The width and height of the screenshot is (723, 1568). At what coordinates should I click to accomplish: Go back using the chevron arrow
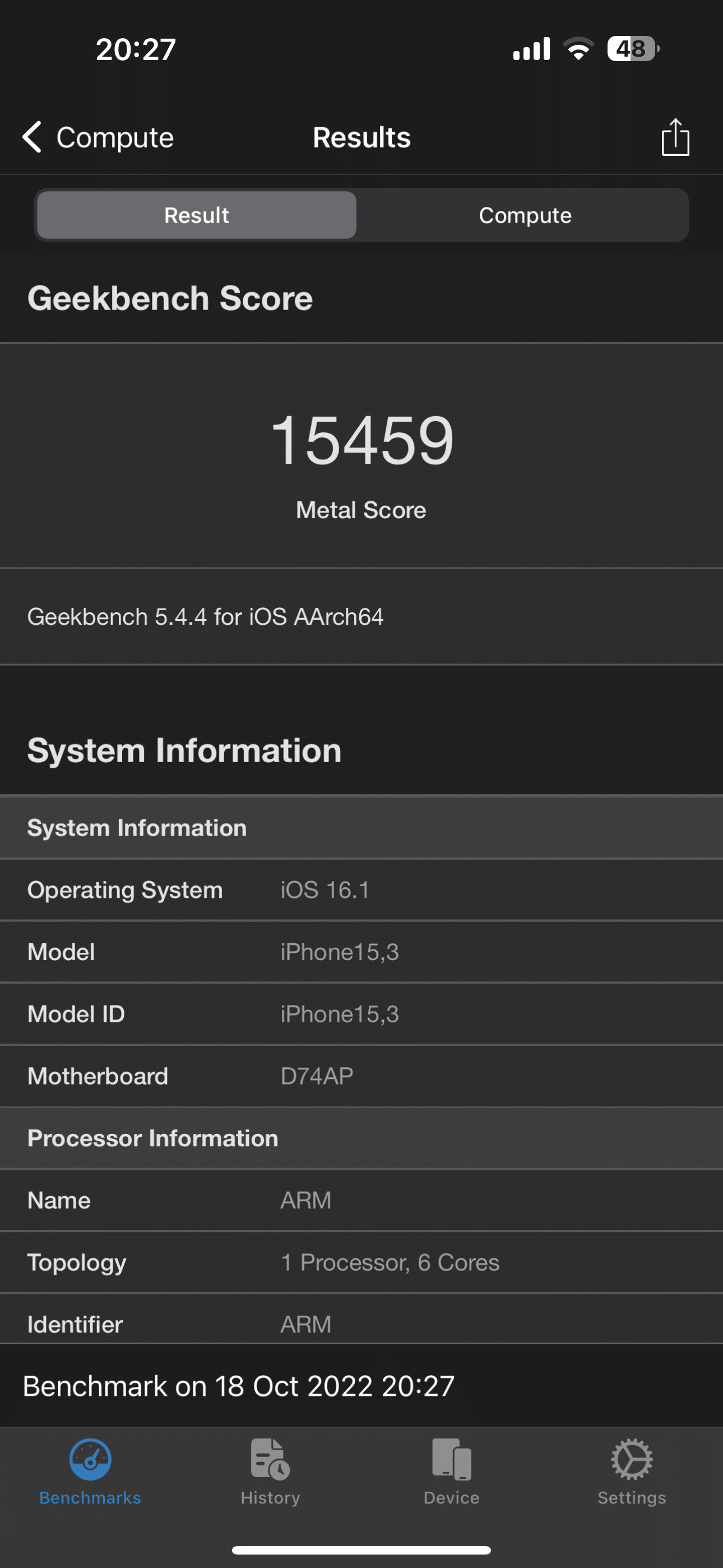[x=31, y=136]
